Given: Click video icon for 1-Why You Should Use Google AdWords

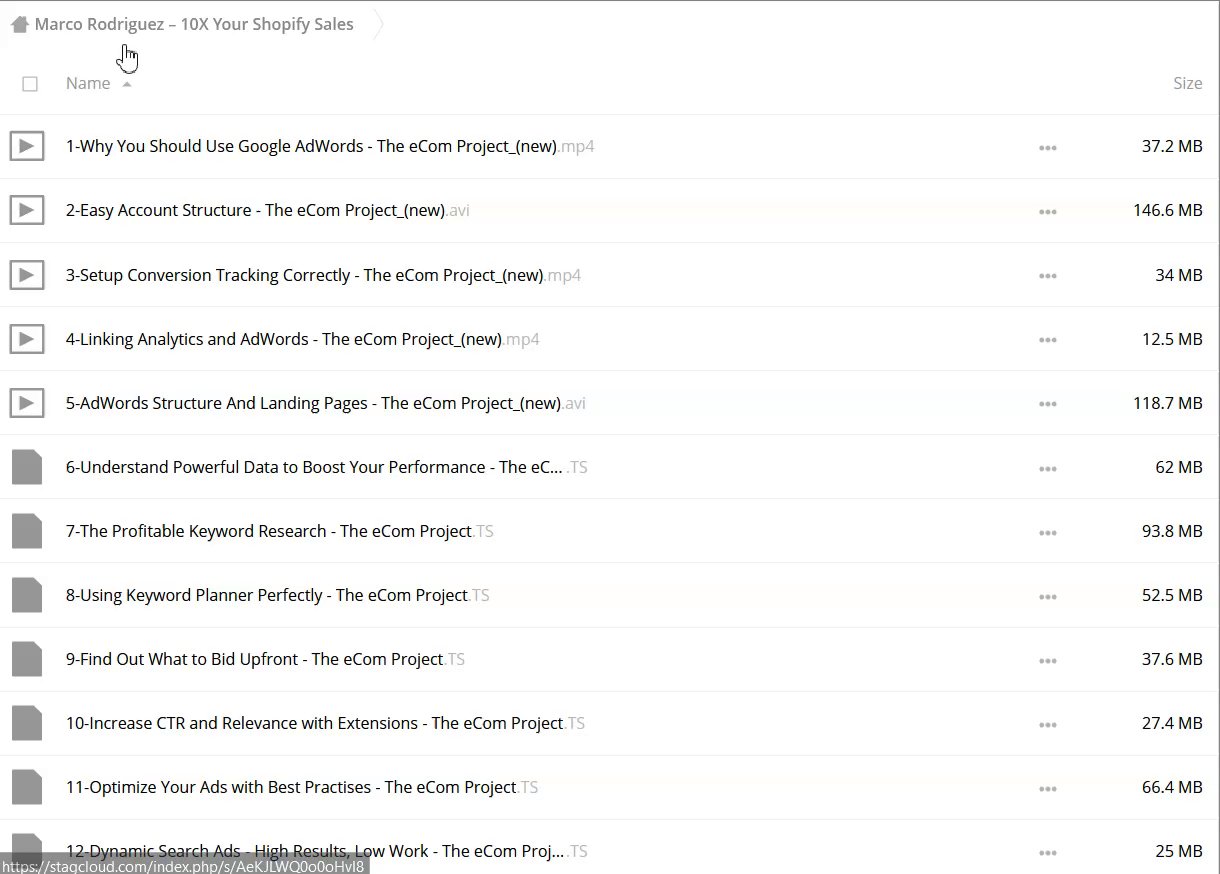Looking at the screenshot, I should [27, 147].
